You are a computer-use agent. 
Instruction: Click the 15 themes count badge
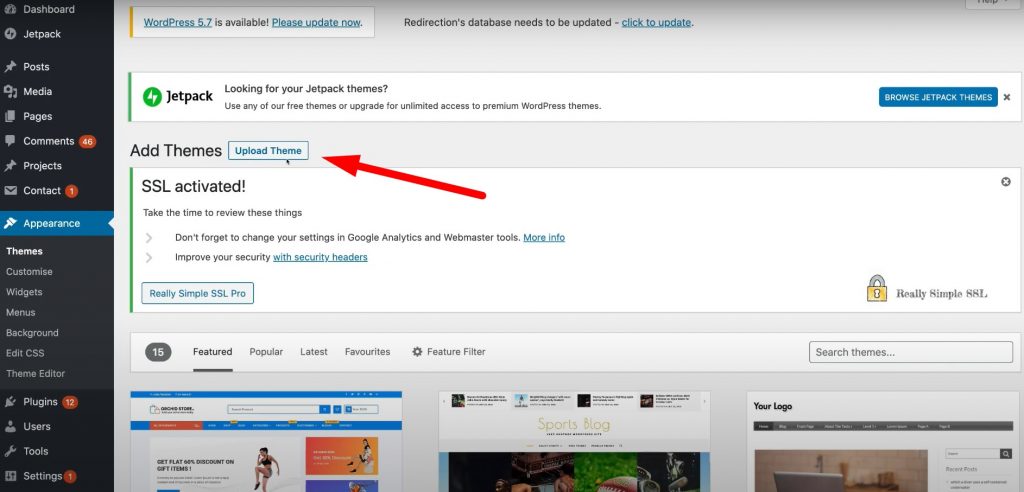158,352
